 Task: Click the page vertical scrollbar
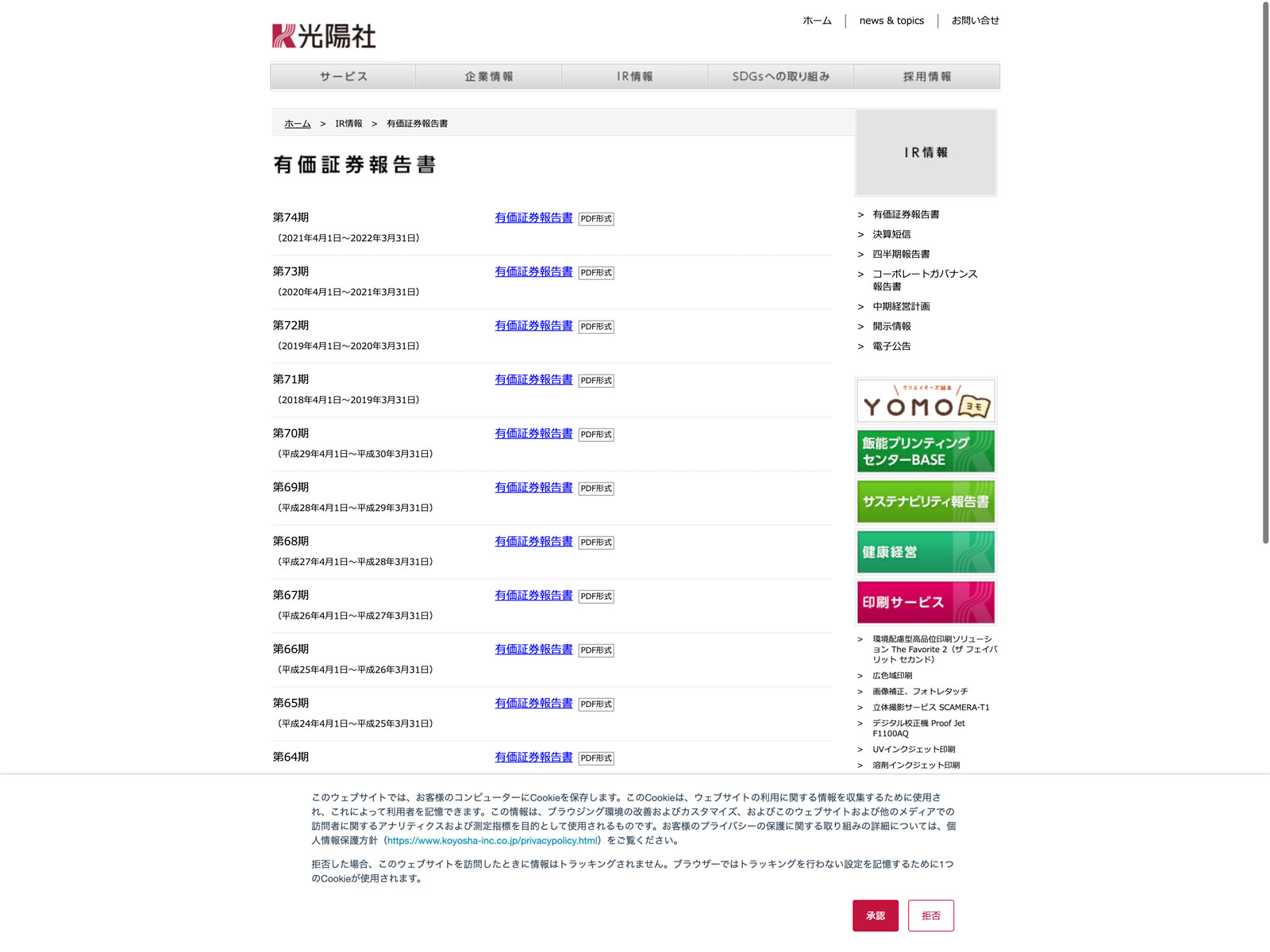point(1265,270)
